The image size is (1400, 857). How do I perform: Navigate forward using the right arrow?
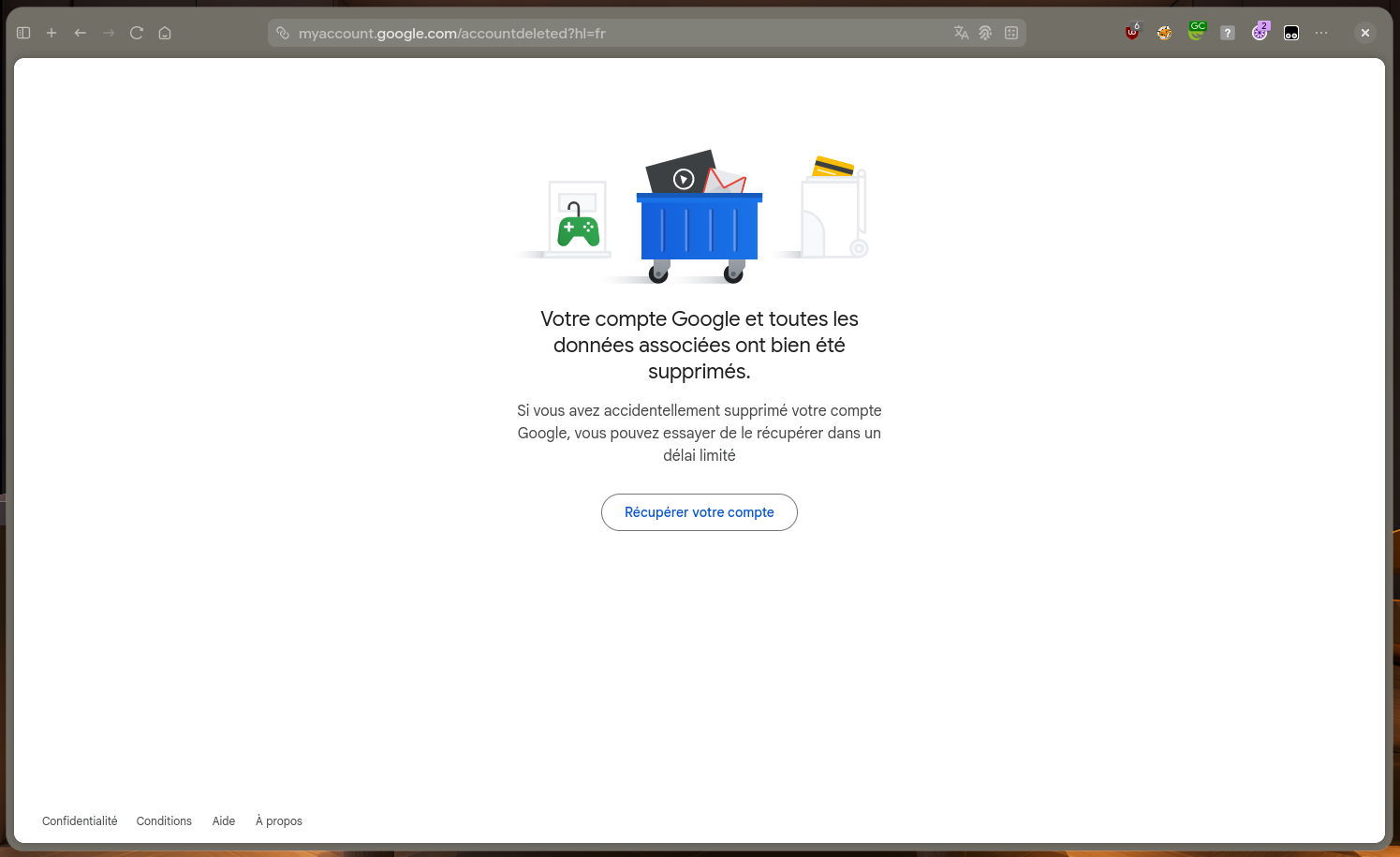pyautogui.click(x=108, y=32)
